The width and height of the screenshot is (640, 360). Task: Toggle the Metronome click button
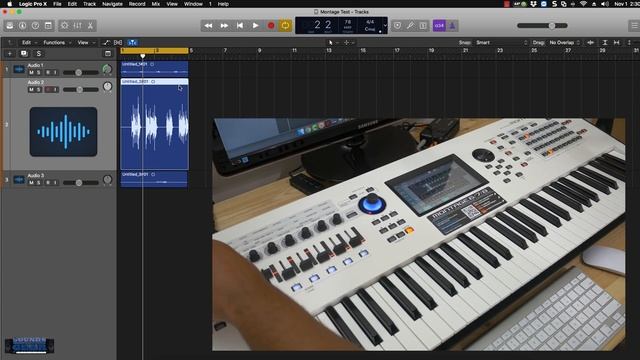tap(452, 26)
